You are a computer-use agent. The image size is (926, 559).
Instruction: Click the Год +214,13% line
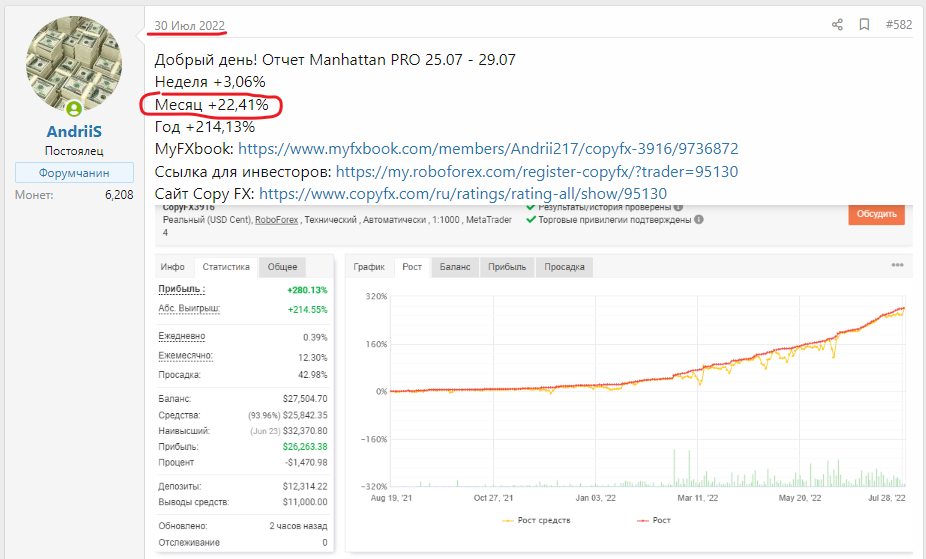[x=205, y=127]
